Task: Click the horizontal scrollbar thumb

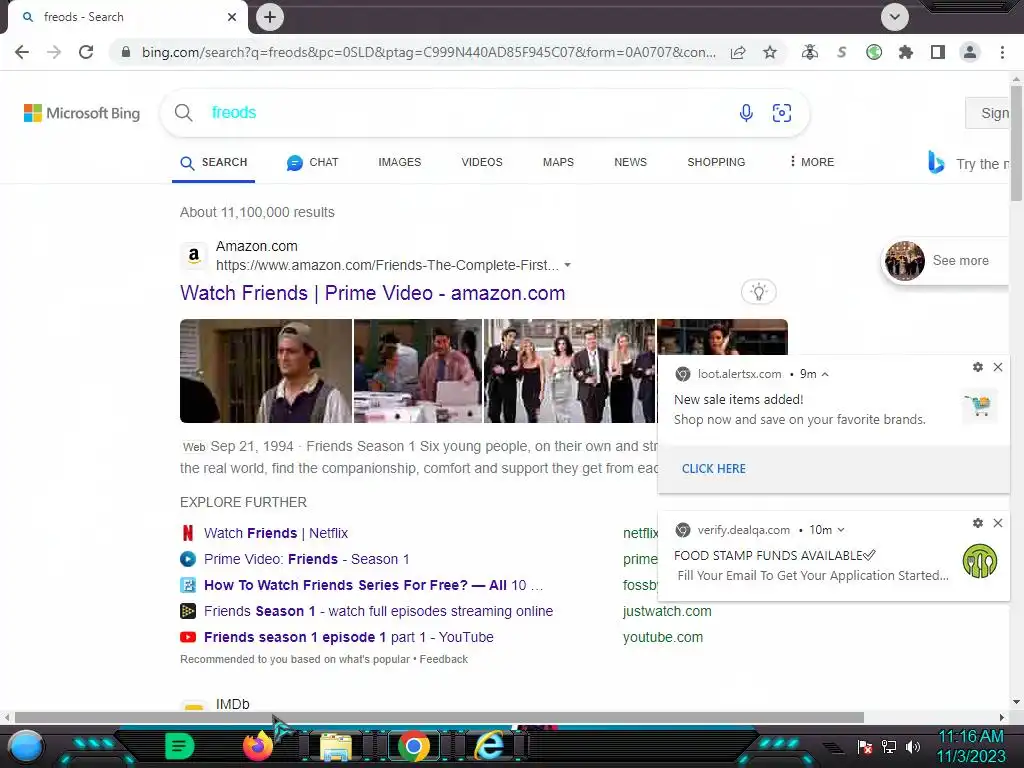Action: [x=439, y=718]
